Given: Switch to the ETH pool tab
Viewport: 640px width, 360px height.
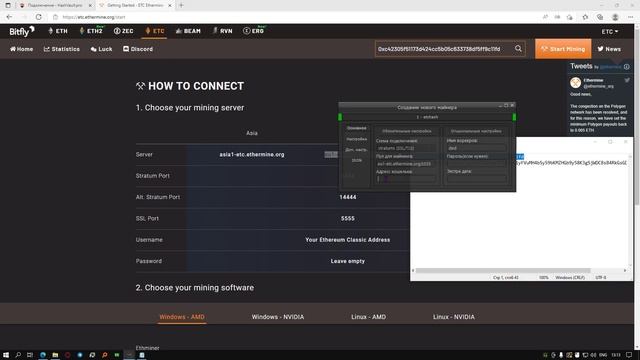Looking at the screenshot, I should pyautogui.click(x=58, y=31).
